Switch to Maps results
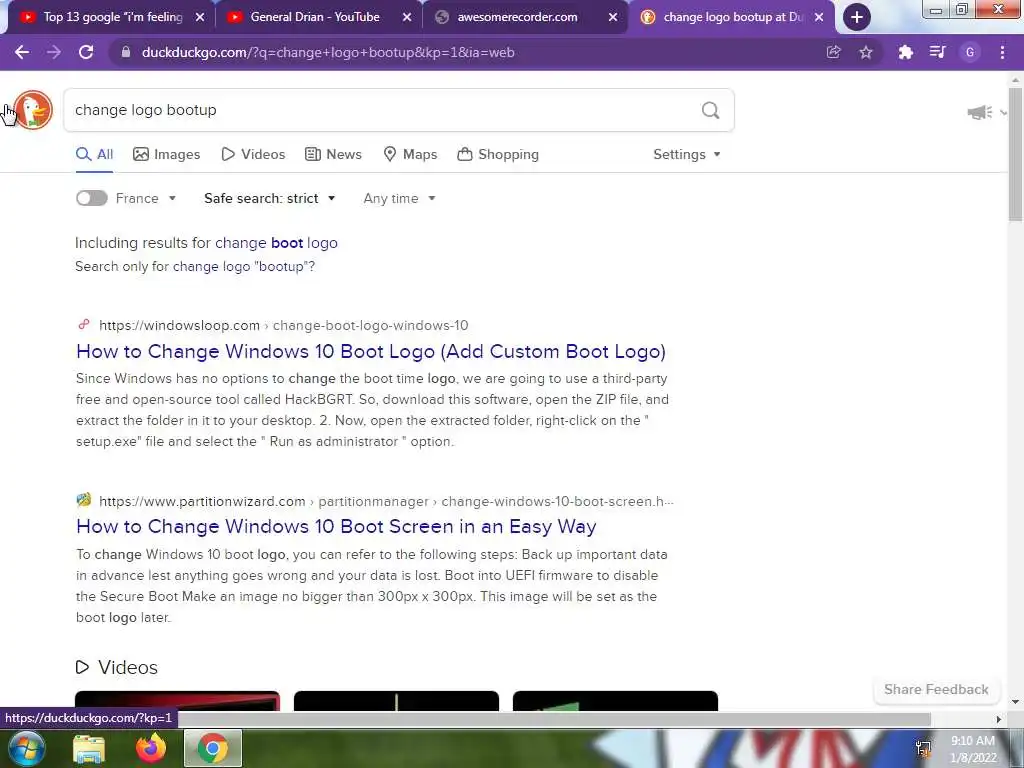 (x=410, y=154)
